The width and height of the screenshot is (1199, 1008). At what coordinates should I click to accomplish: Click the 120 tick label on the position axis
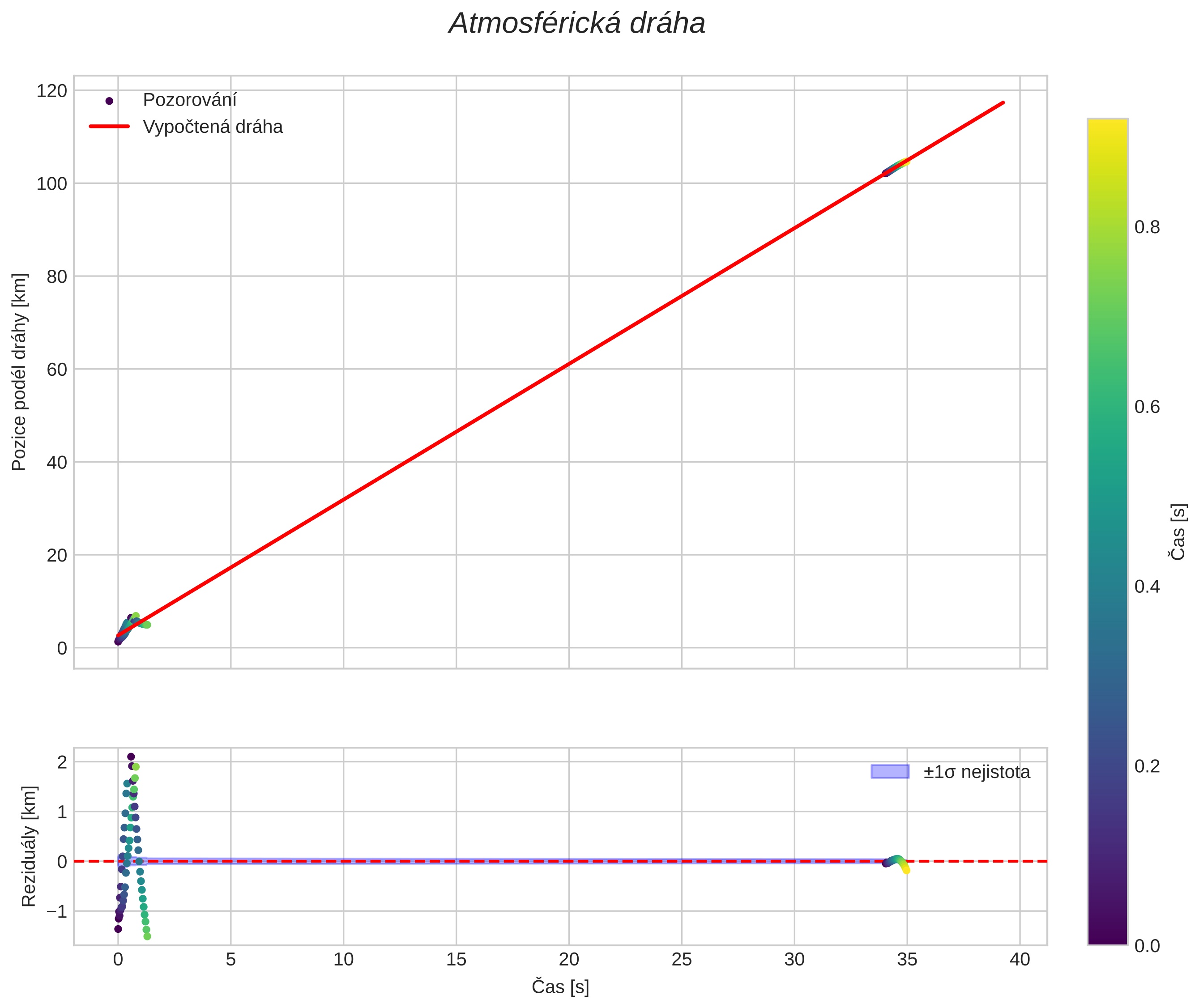click(51, 91)
